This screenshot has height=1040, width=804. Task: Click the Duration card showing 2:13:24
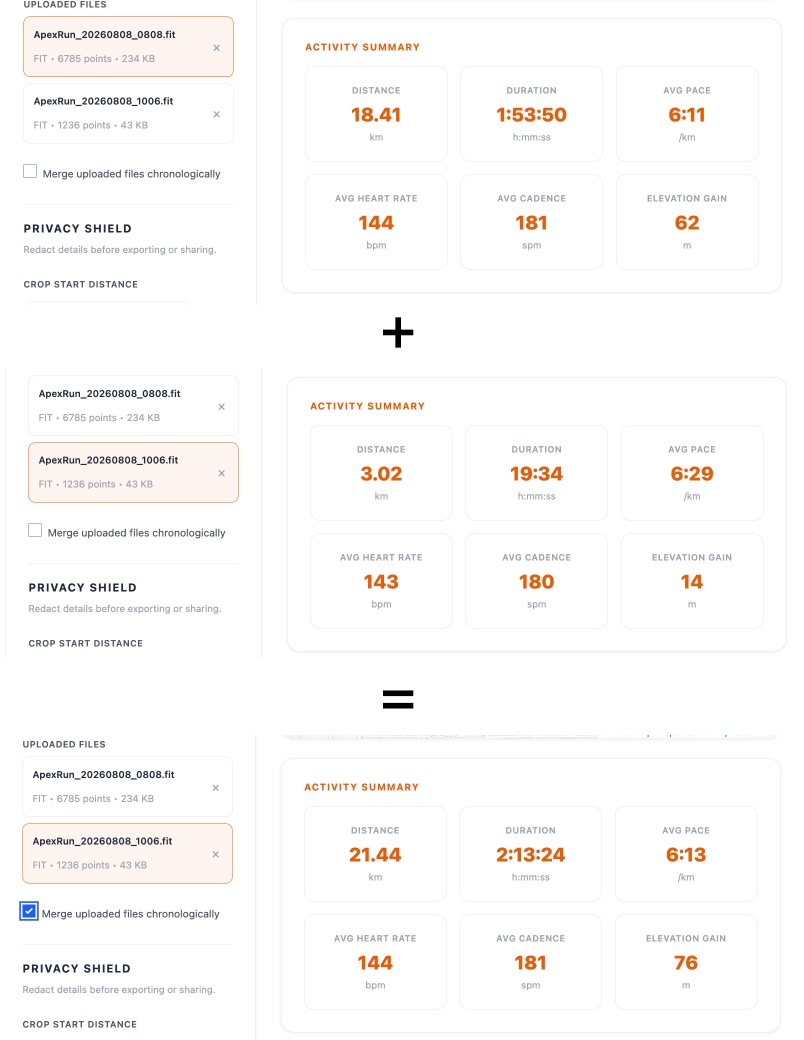pyautogui.click(x=531, y=854)
